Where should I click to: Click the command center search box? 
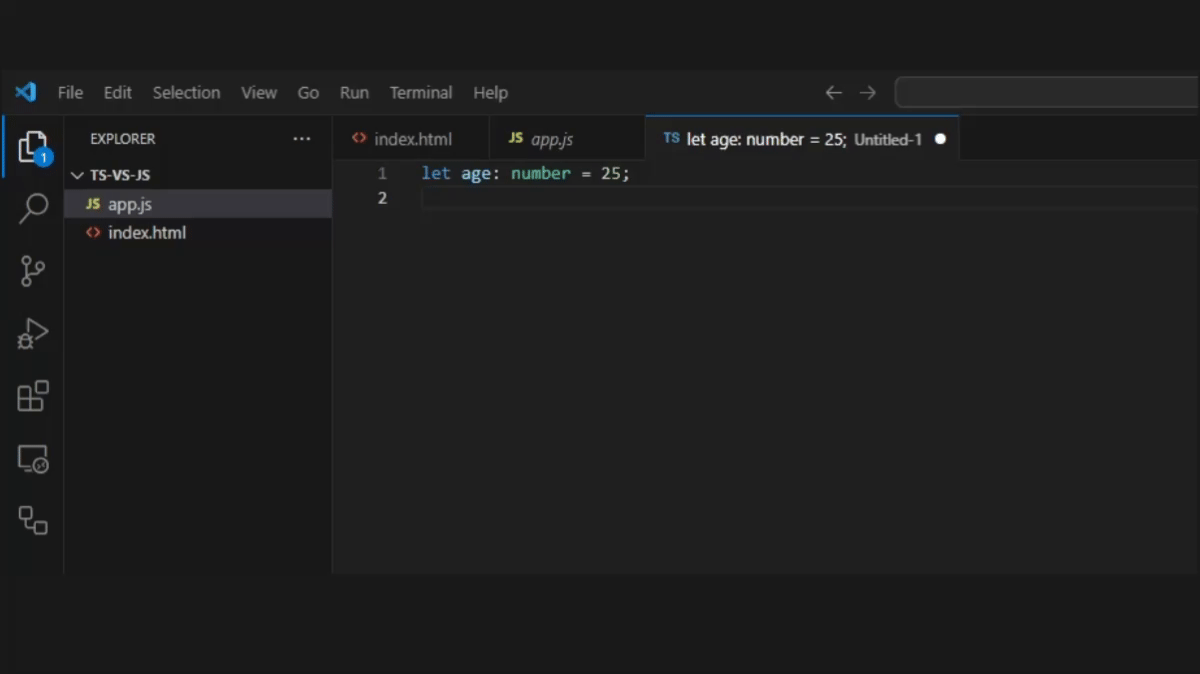pos(1047,92)
